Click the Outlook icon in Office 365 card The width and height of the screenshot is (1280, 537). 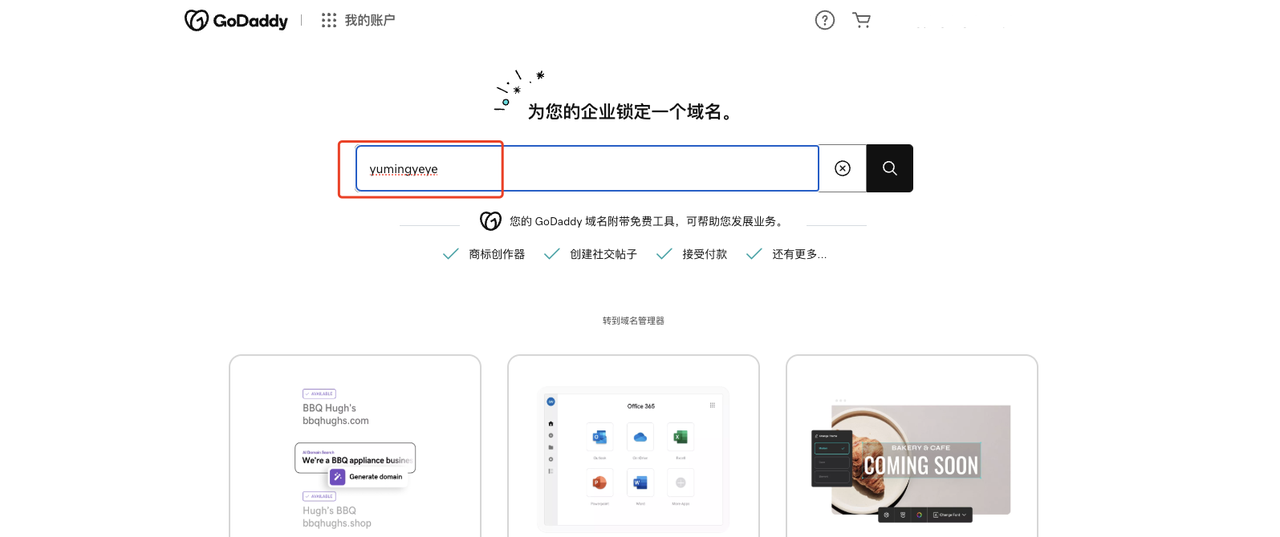click(599, 437)
